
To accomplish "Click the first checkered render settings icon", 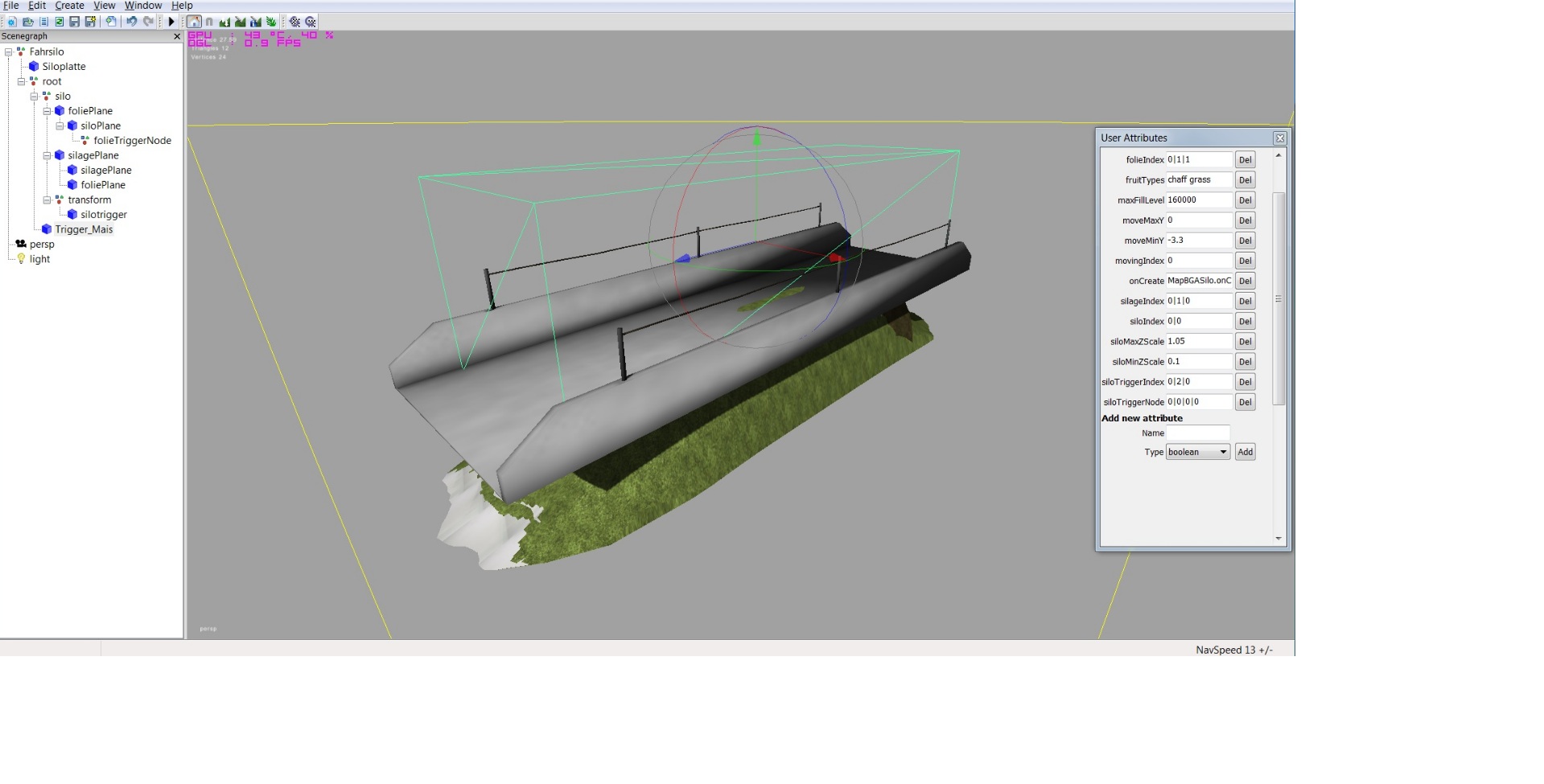I will (x=294, y=22).
